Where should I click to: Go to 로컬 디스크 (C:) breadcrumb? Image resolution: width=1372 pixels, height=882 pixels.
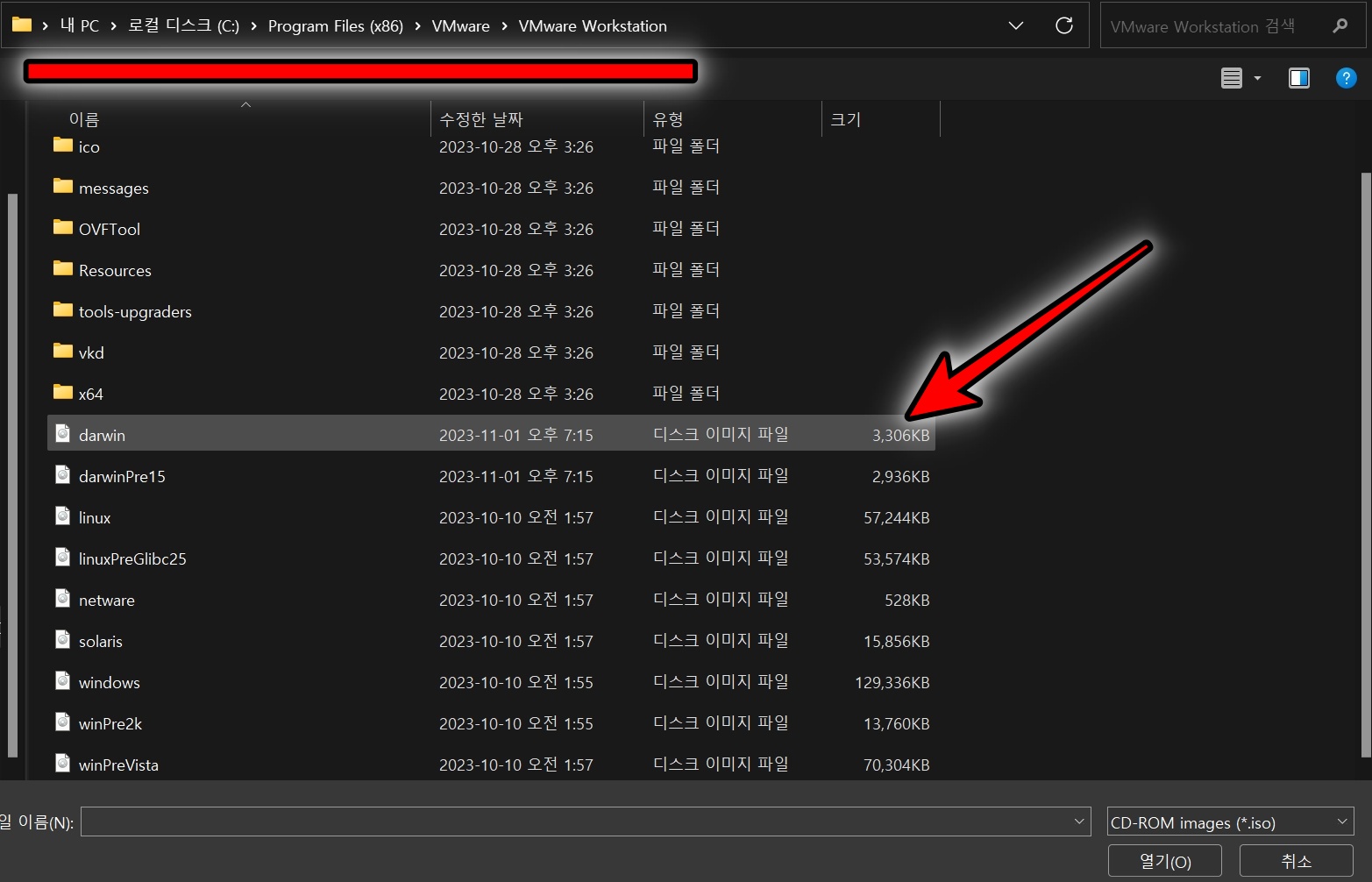tap(184, 25)
